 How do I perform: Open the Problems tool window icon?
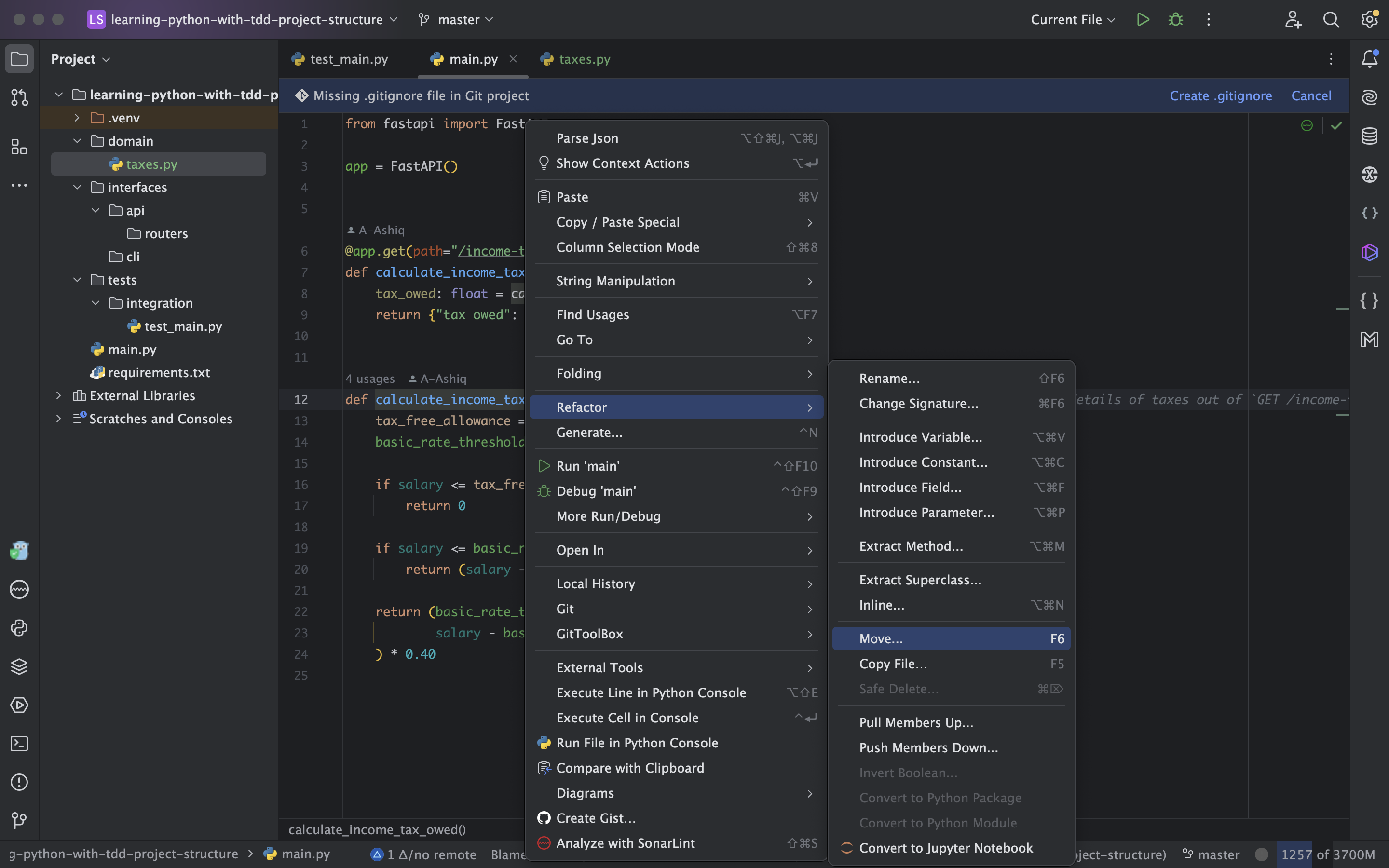(x=19, y=782)
